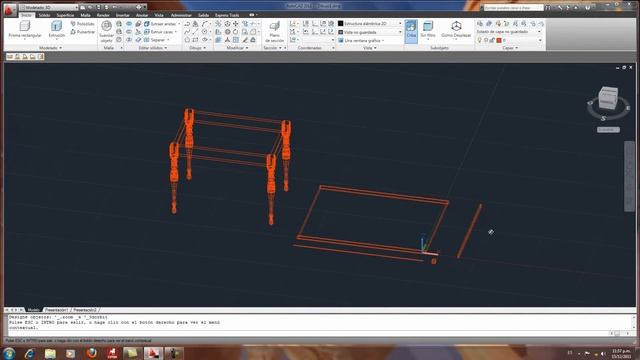Image resolution: width=640 pixels, height=360 pixels.
Task: Open Layer Properties manager icon in Capas
Action: pyautogui.click(x=480, y=24)
